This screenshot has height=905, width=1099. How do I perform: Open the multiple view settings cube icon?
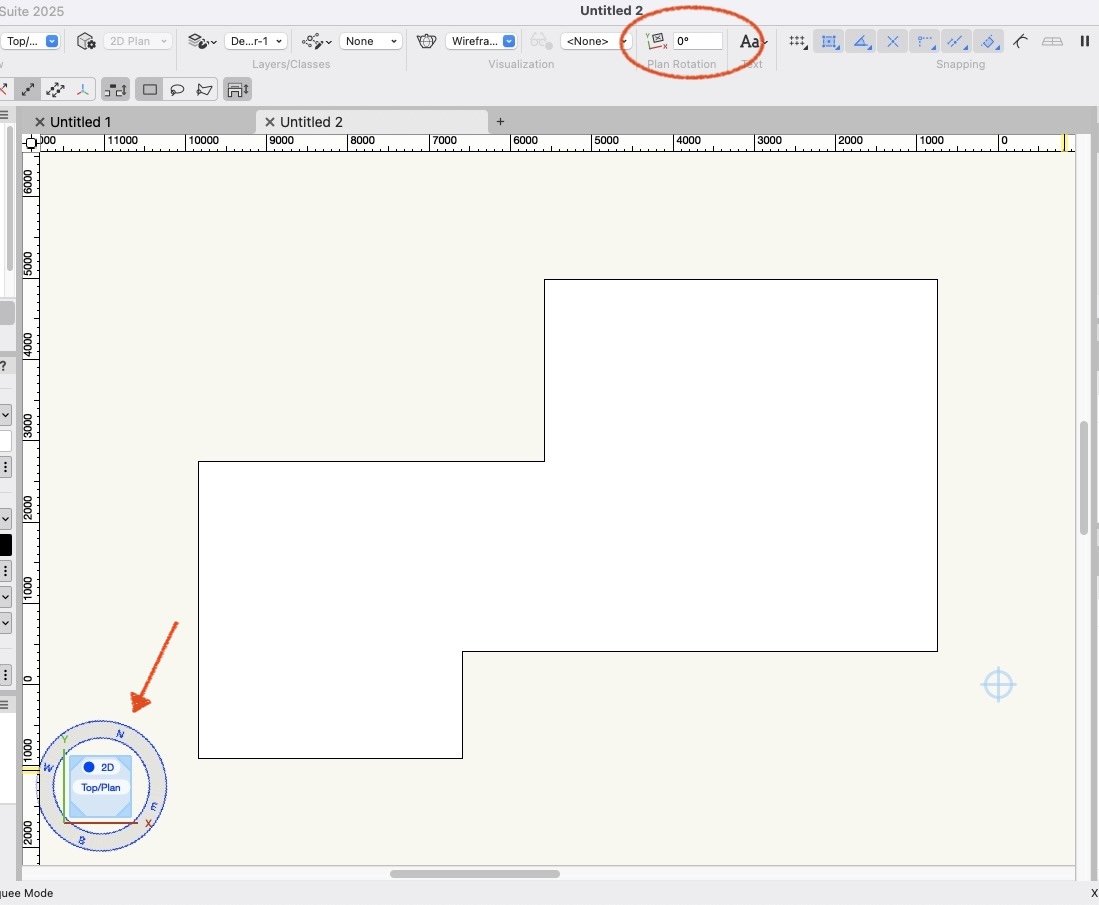86,41
